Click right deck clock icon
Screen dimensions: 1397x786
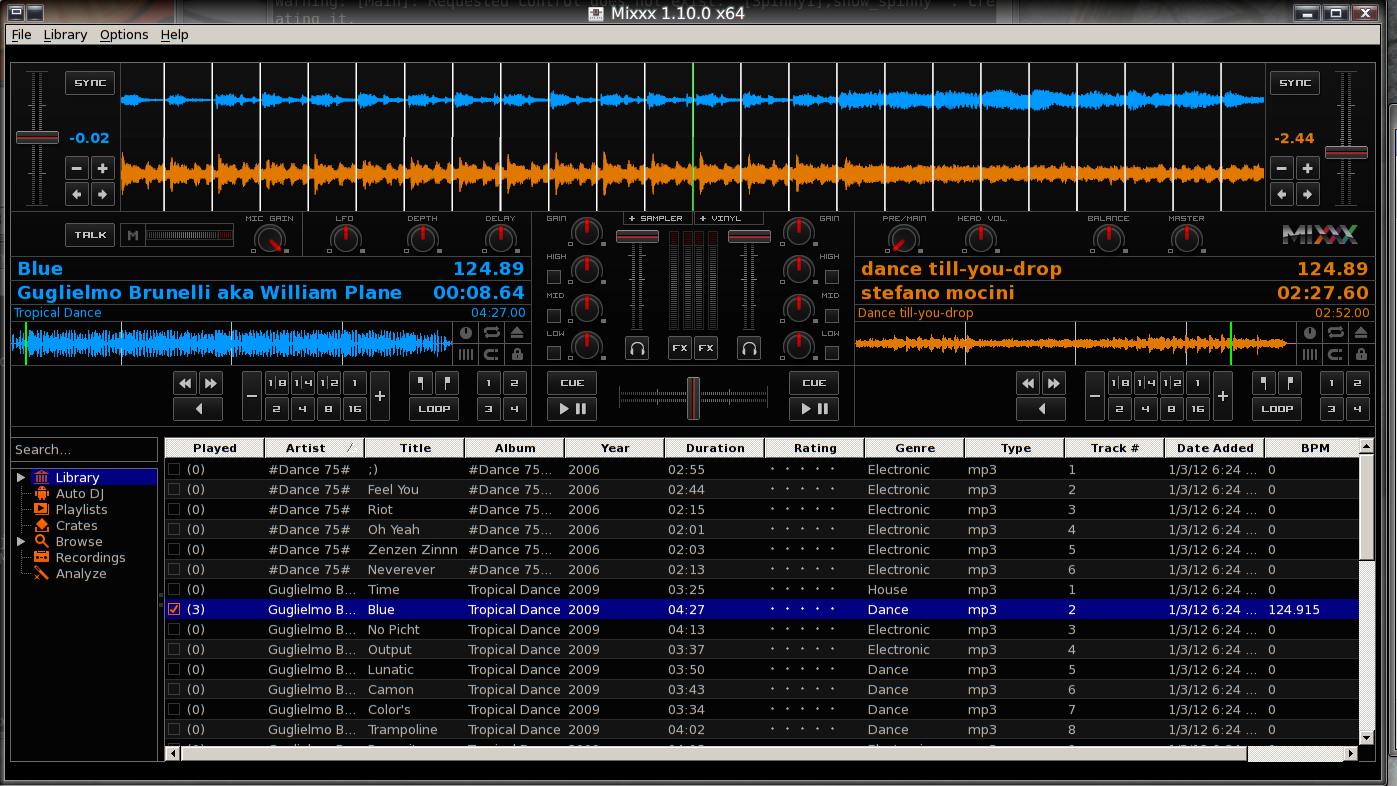[1310, 332]
